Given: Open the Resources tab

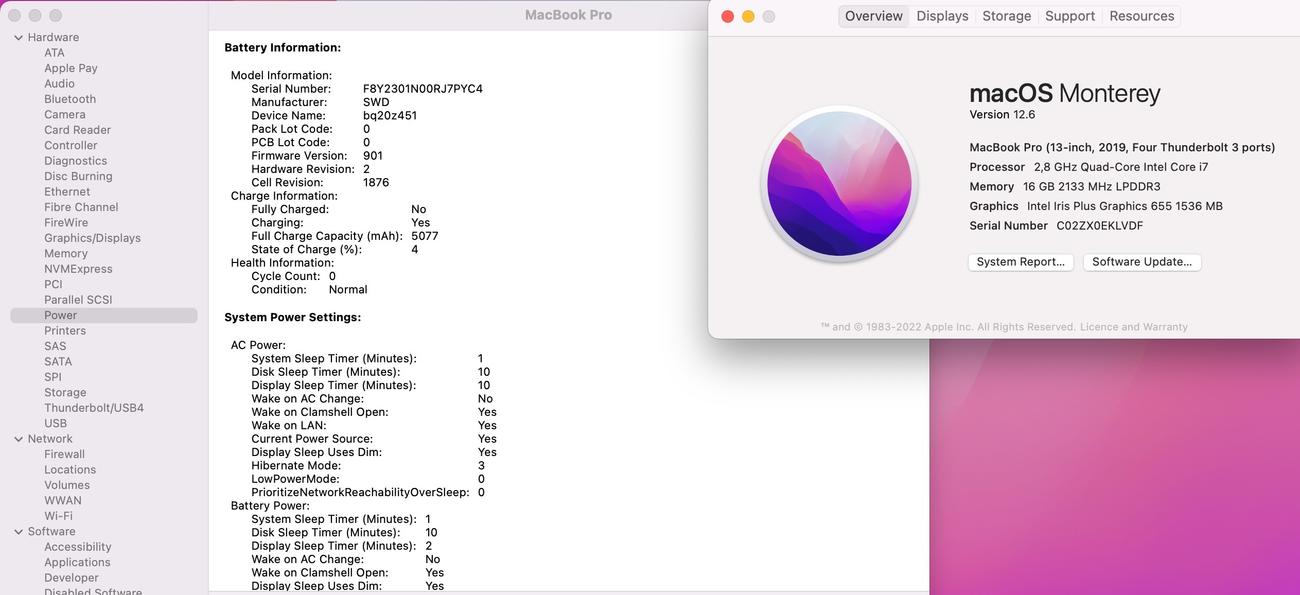Looking at the screenshot, I should coord(1141,16).
